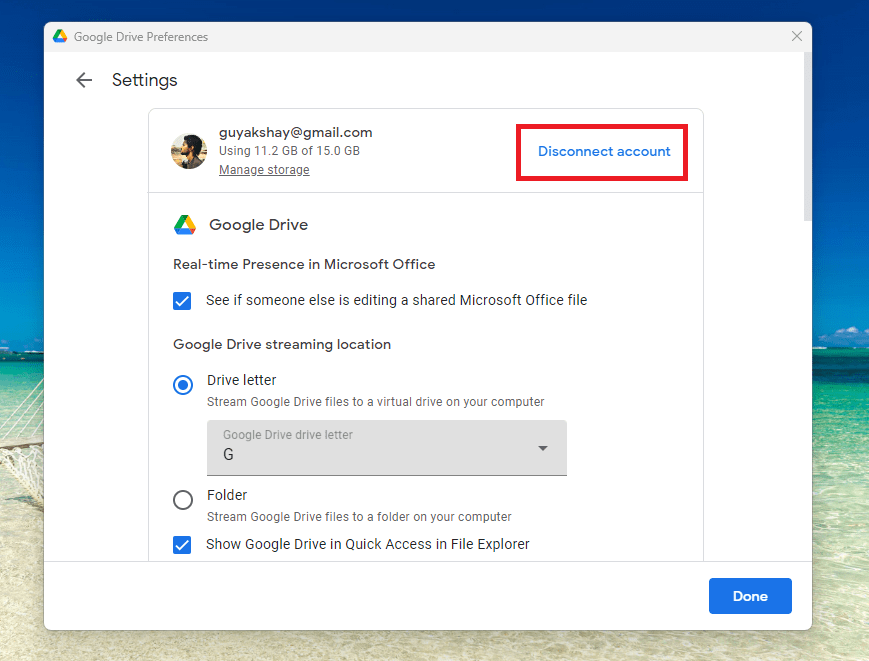Click the Google Drive logo beside section heading

click(184, 224)
